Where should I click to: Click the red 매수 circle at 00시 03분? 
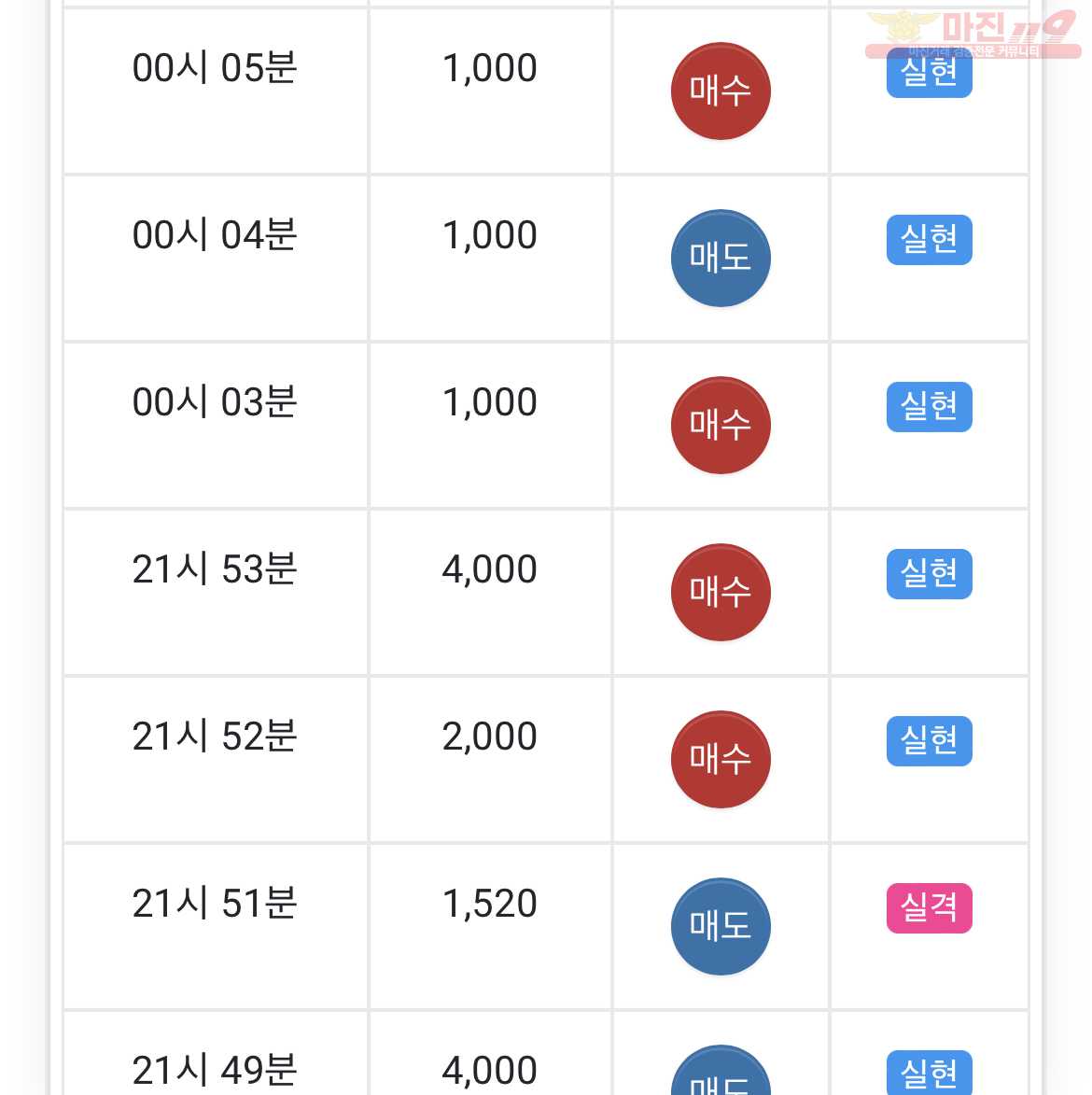tap(721, 425)
